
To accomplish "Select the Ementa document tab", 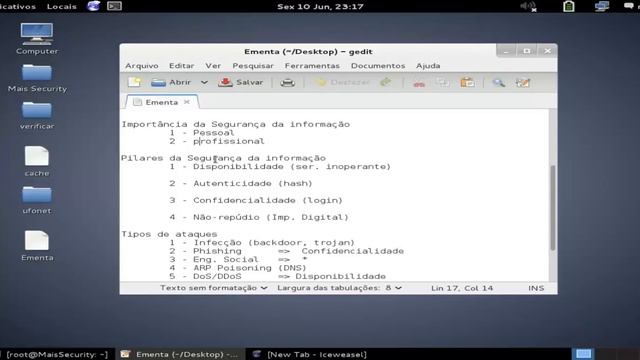I will pos(161,102).
